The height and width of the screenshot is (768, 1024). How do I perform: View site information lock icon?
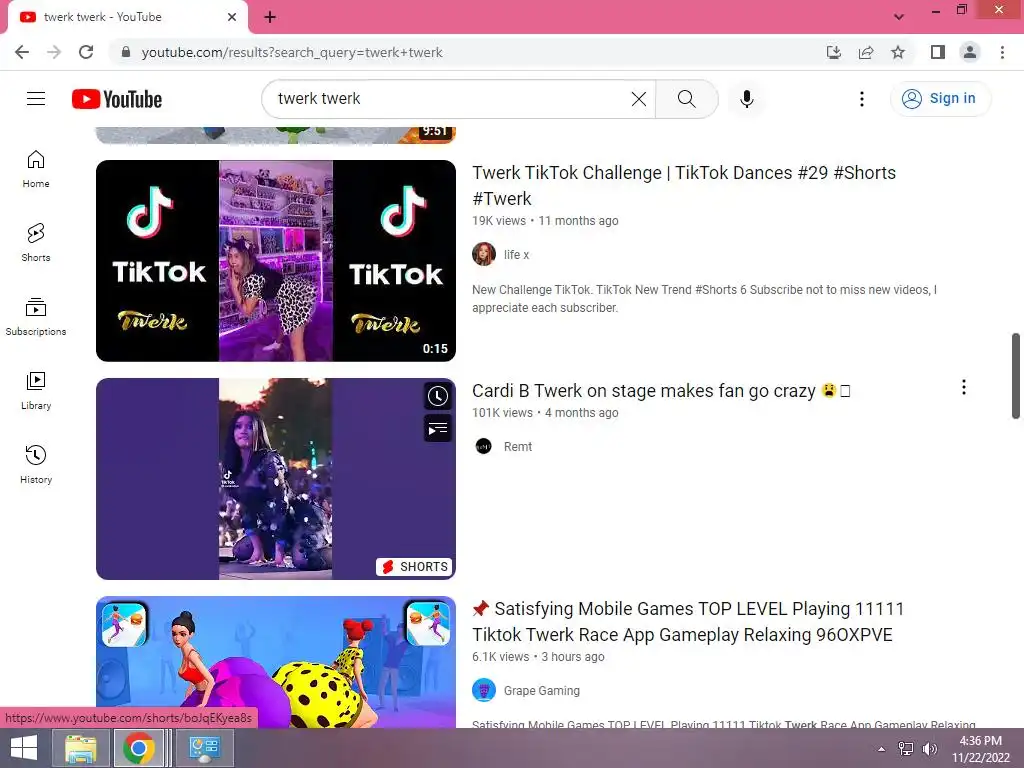pyautogui.click(x=126, y=52)
